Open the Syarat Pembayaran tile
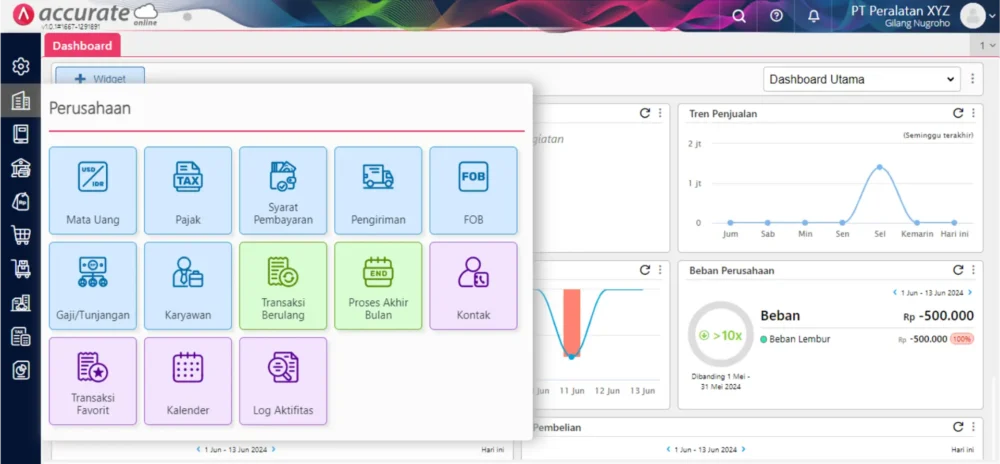1000x464 pixels. [283, 191]
